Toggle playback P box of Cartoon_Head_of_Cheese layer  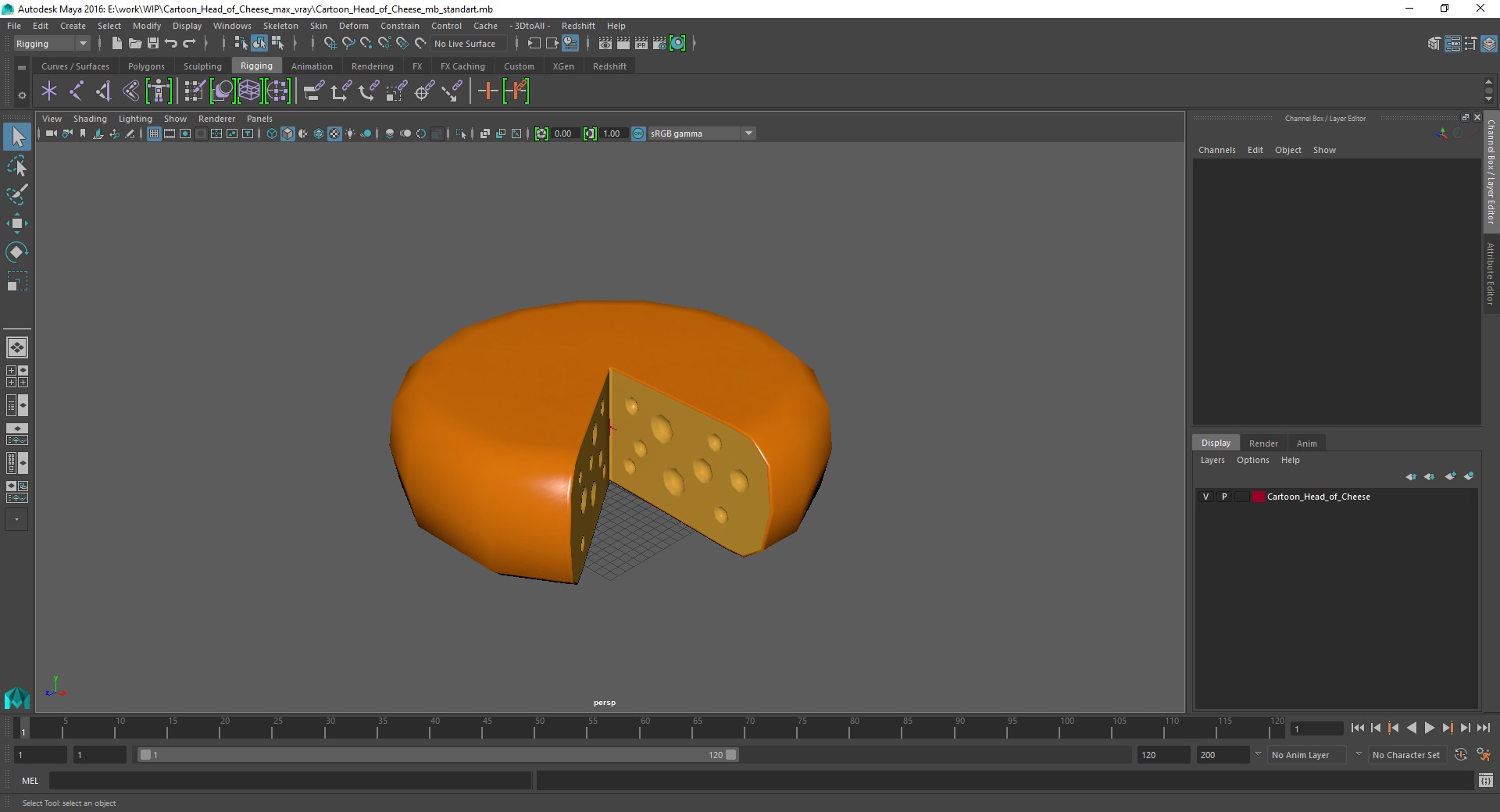(1224, 497)
